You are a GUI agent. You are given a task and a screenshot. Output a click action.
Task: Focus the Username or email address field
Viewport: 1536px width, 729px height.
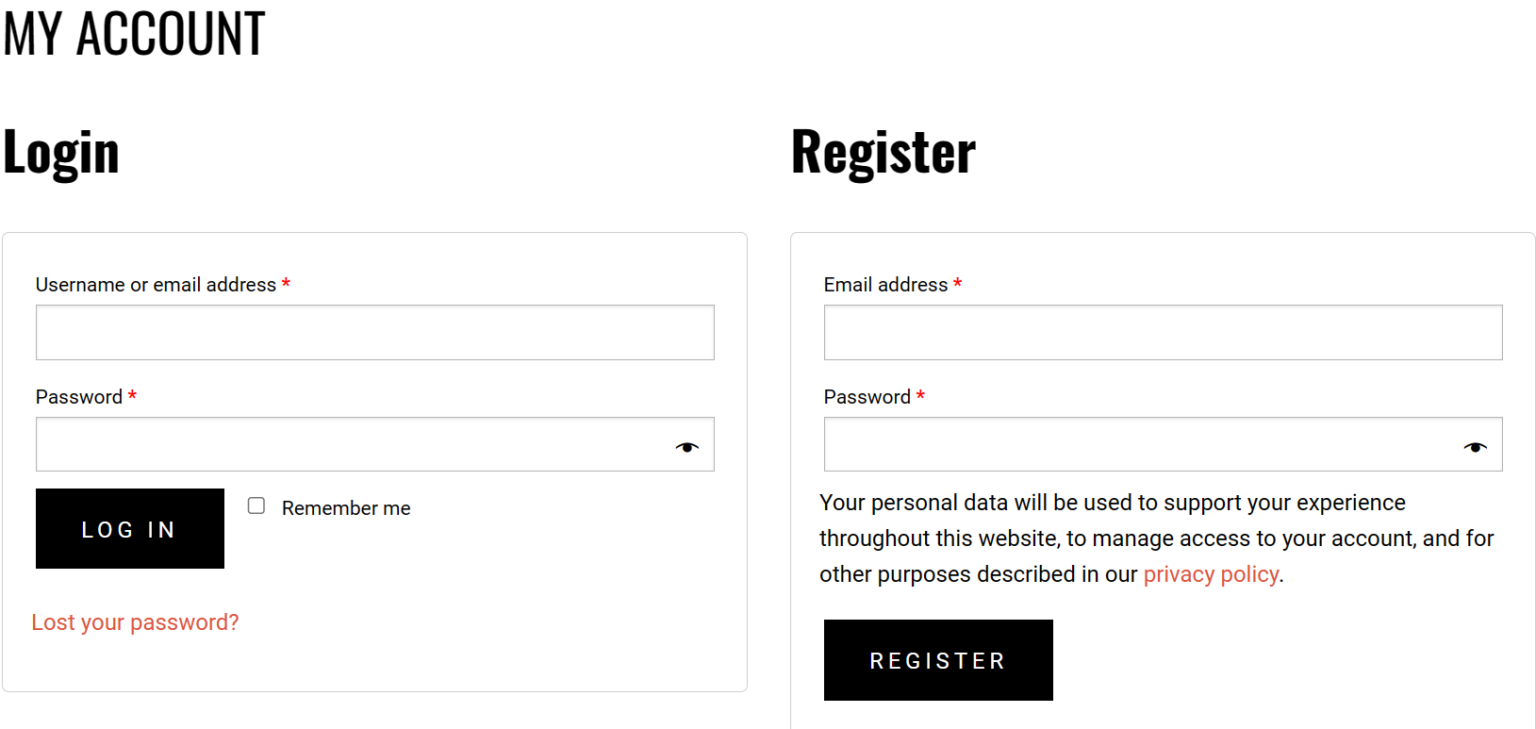(x=375, y=332)
